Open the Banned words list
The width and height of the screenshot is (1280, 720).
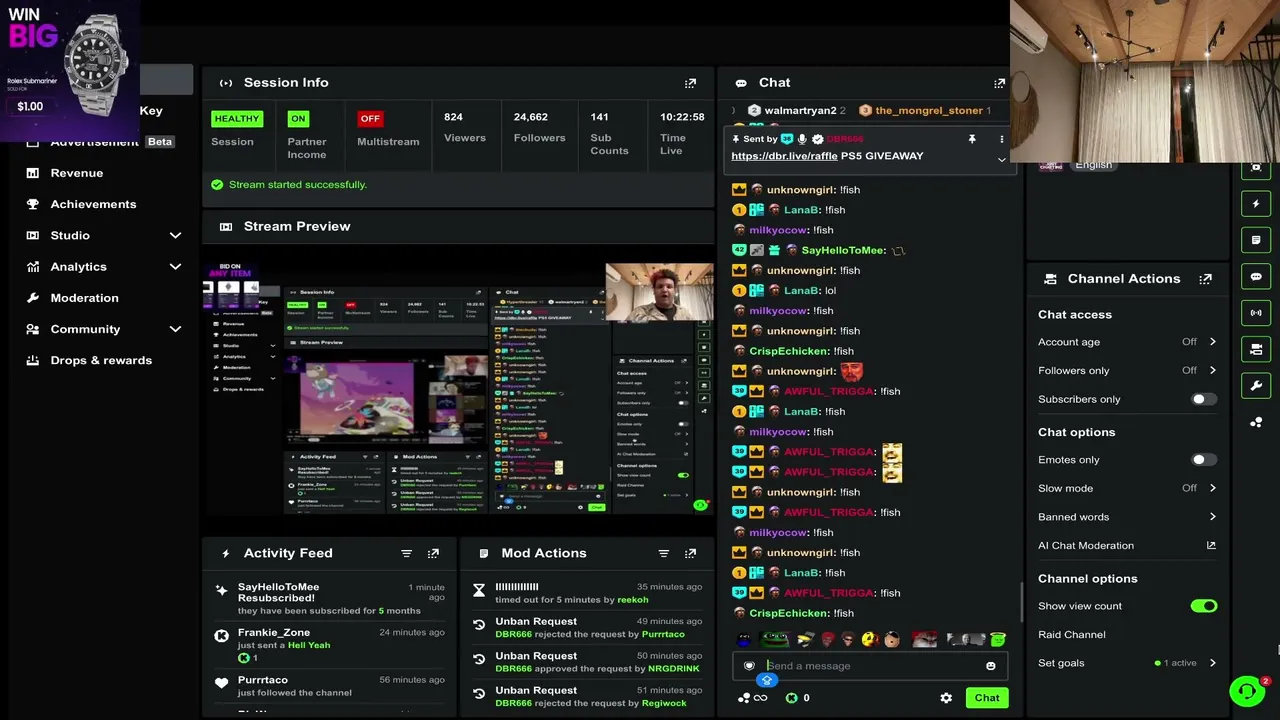(1127, 517)
